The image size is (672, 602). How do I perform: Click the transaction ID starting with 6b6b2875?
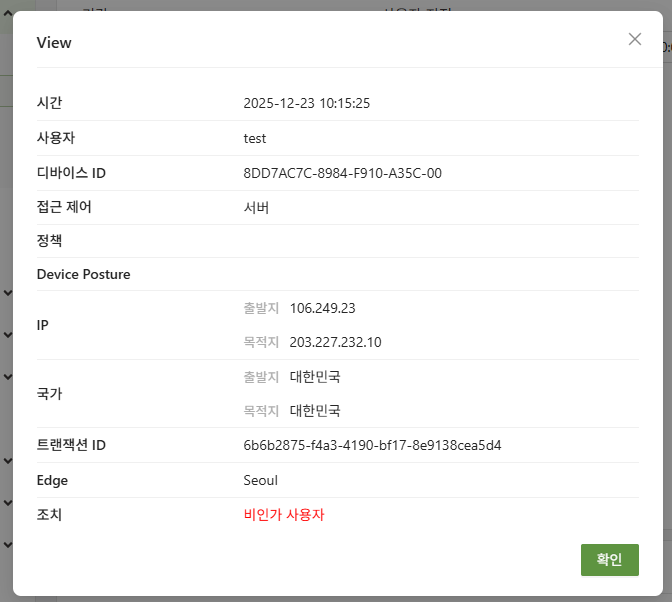pyautogui.click(x=372, y=445)
